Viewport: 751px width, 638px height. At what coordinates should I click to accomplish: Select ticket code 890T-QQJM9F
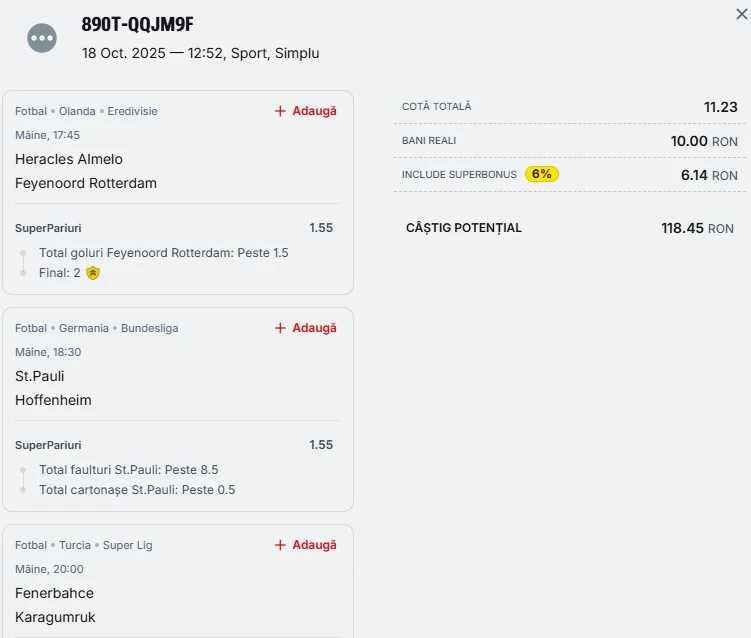(137, 26)
